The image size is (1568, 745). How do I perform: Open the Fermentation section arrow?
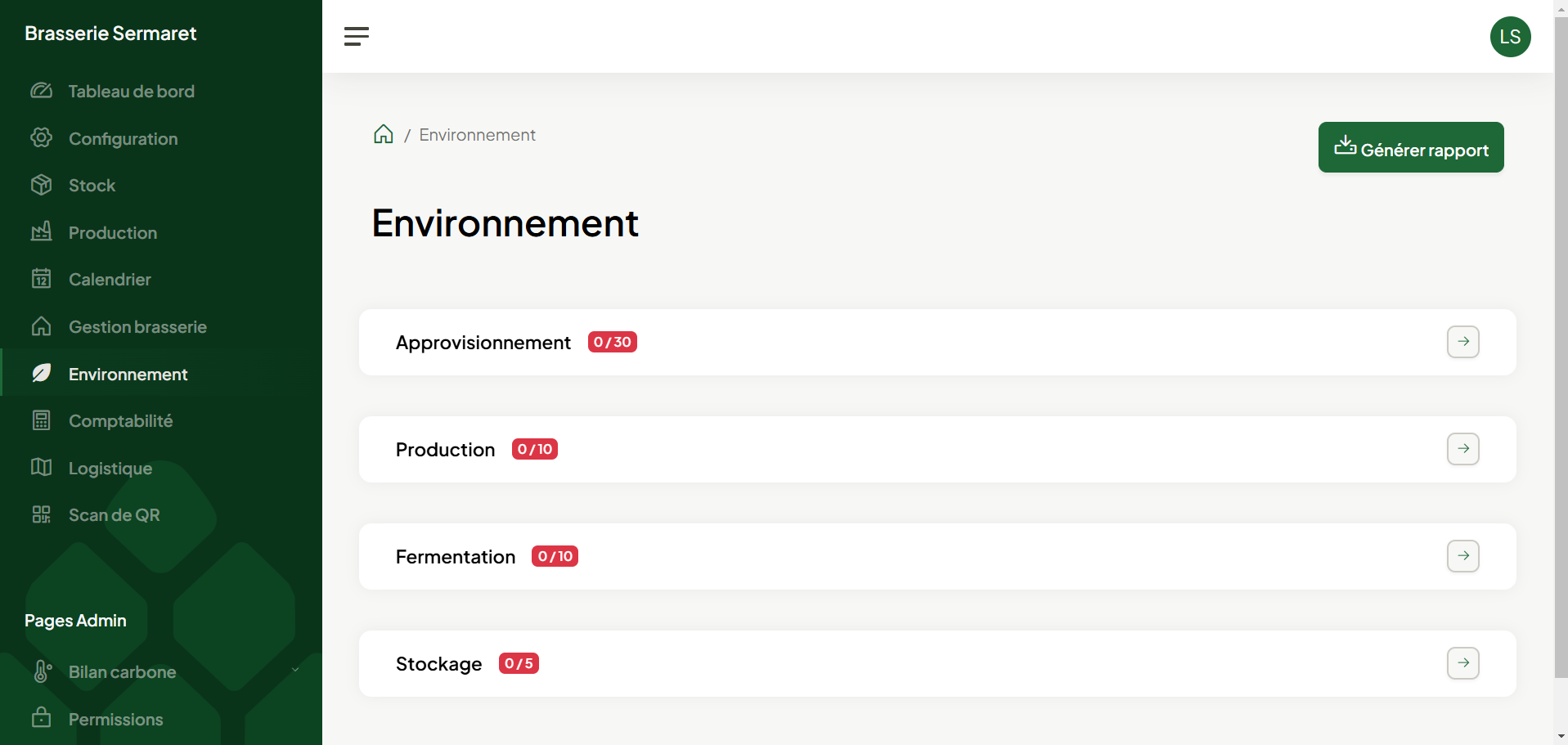(x=1462, y=556)
